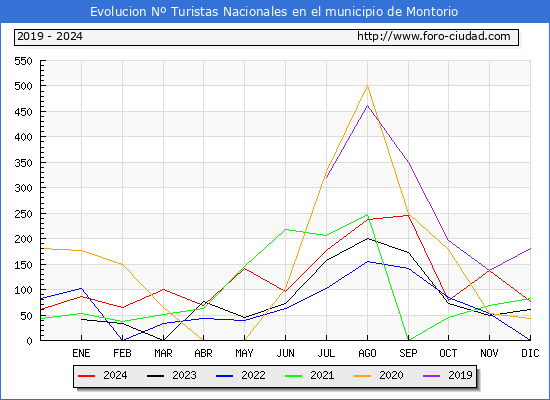Open the http://www.foro-ciudad.com link text
Viewport: 550px width, 400px height.
point(434,36)
